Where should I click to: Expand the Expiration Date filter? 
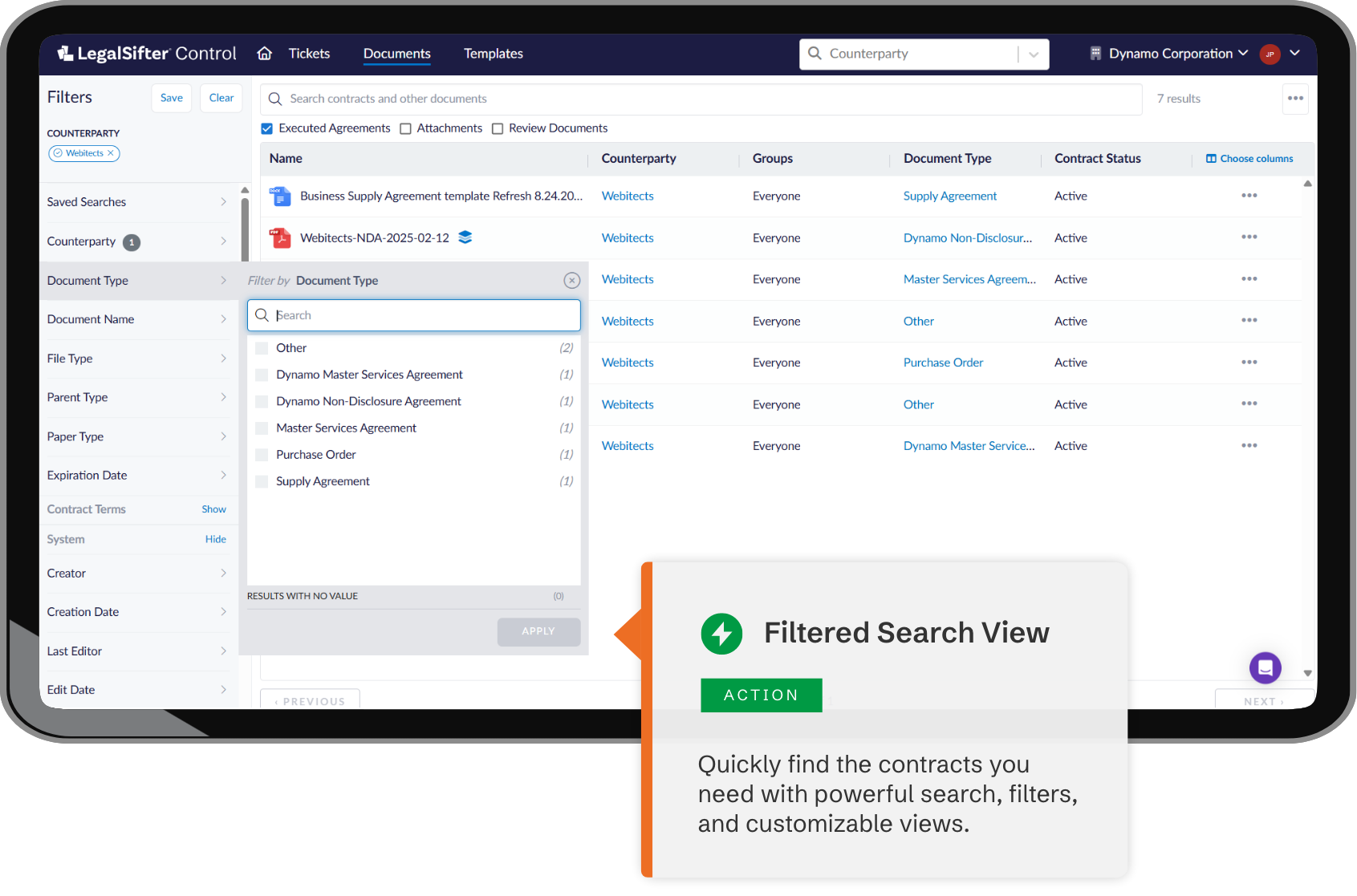click(x=136, y=476)
